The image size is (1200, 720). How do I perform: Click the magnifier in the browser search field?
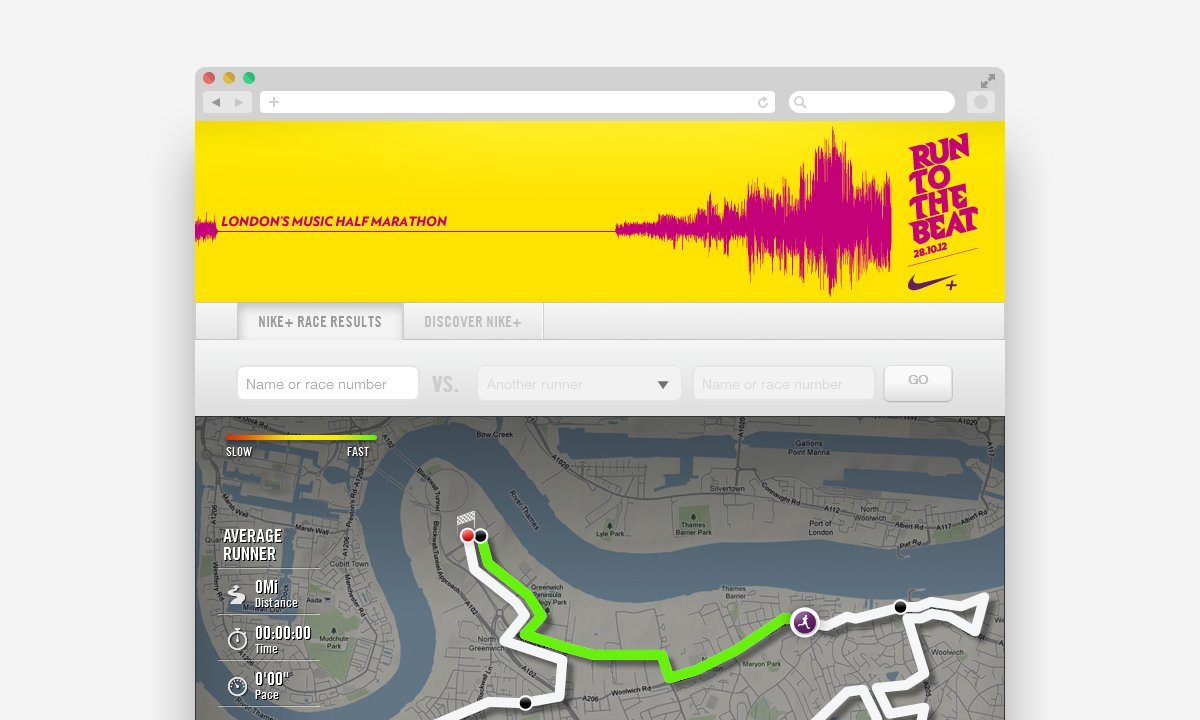click(x=800, y=101)
